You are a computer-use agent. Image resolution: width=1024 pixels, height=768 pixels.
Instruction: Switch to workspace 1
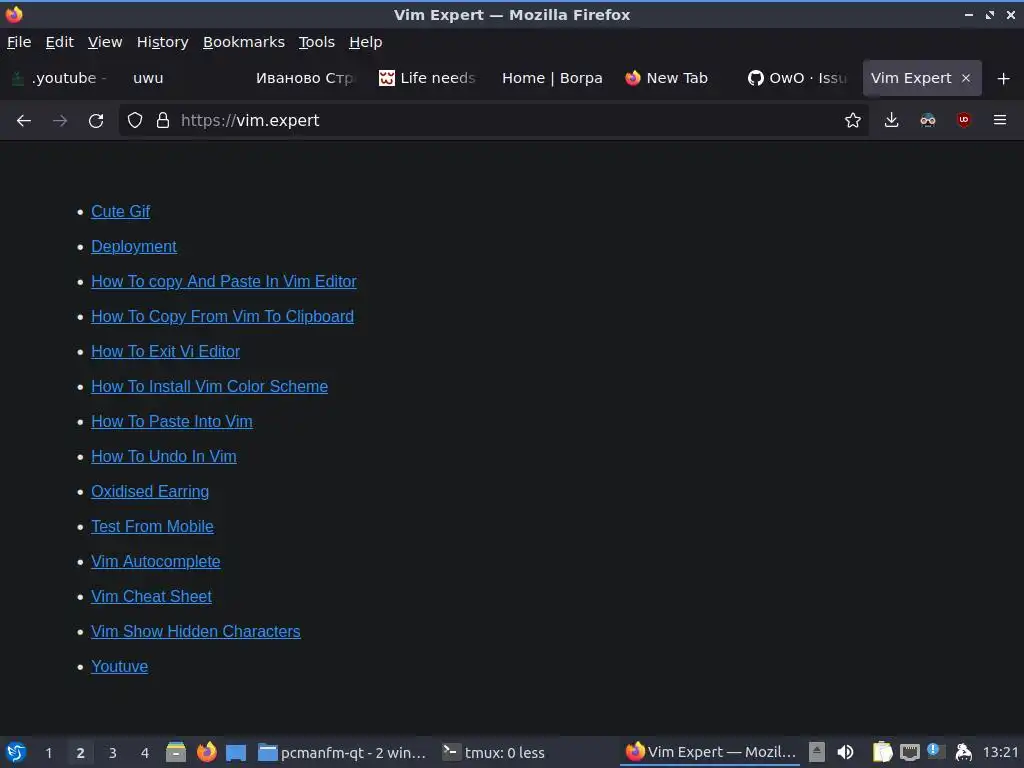tap(48, 753)
